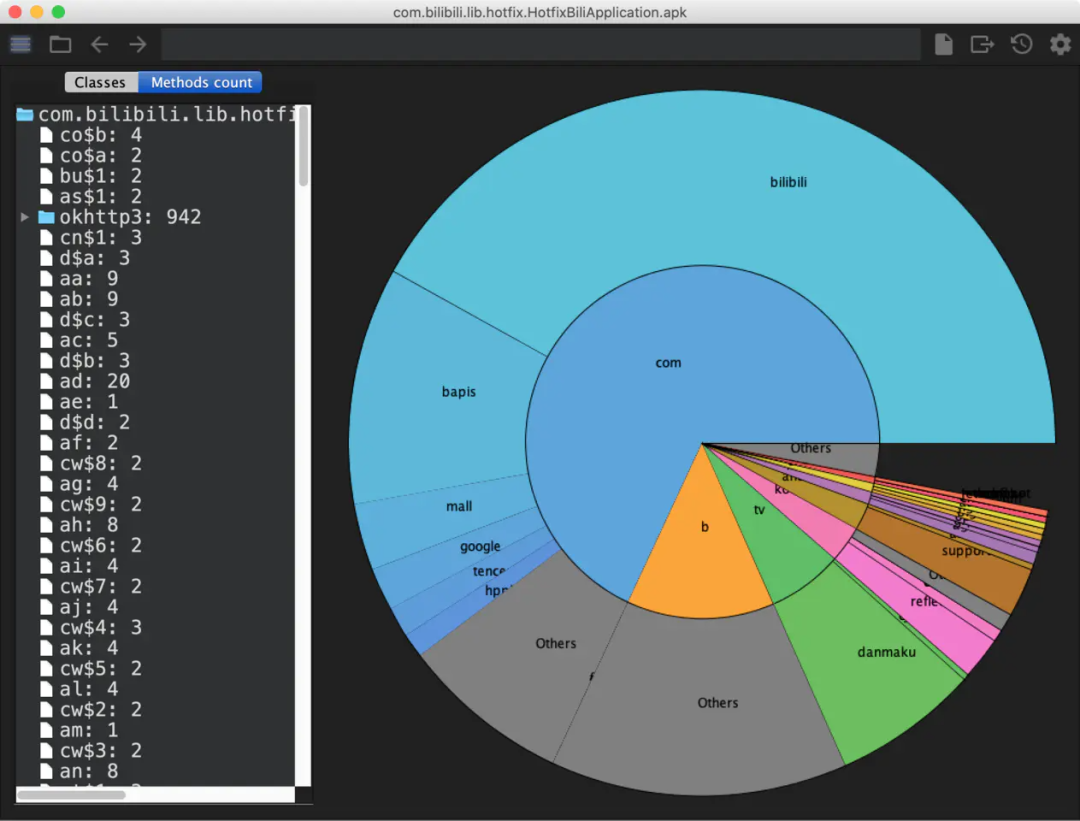
Task: Click file icon next to co$b: 4
Action: pyautogui.click(x=46, y=135)
